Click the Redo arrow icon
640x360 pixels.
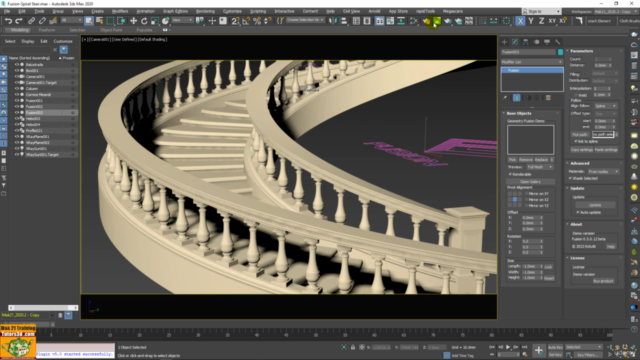(x=19, y=21)
